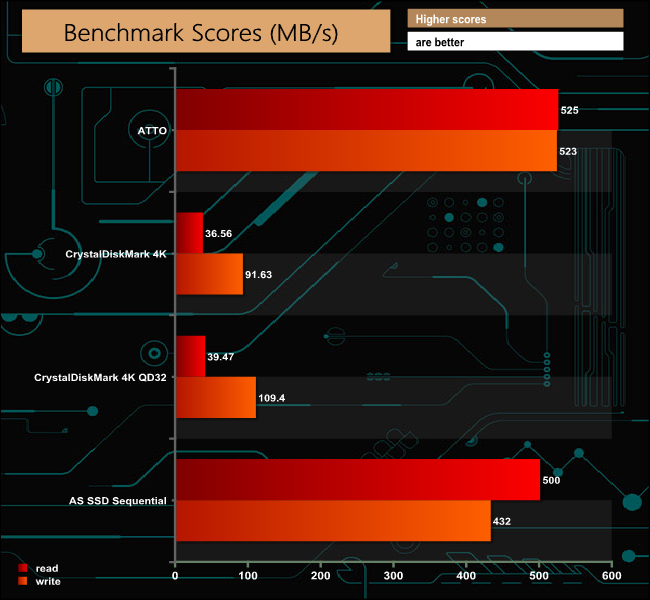This screenshot has height=600, width=650.
Task: Select the AS SSD Sequential label
Action: tap(117, 500)
